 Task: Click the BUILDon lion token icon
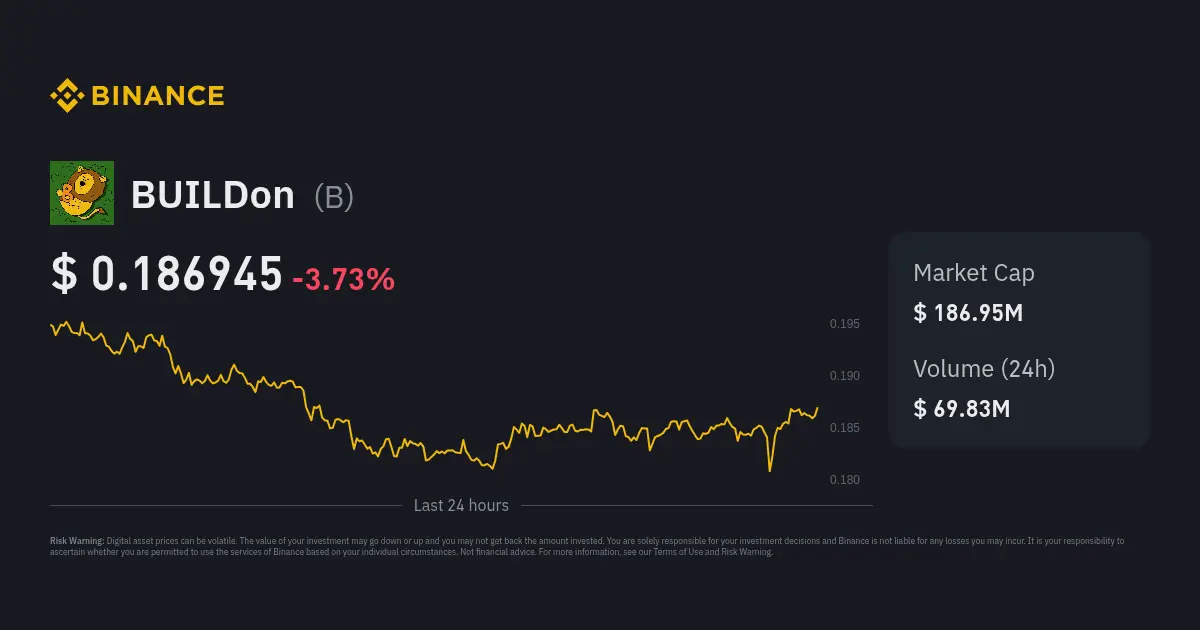click(x=82, y=193)
